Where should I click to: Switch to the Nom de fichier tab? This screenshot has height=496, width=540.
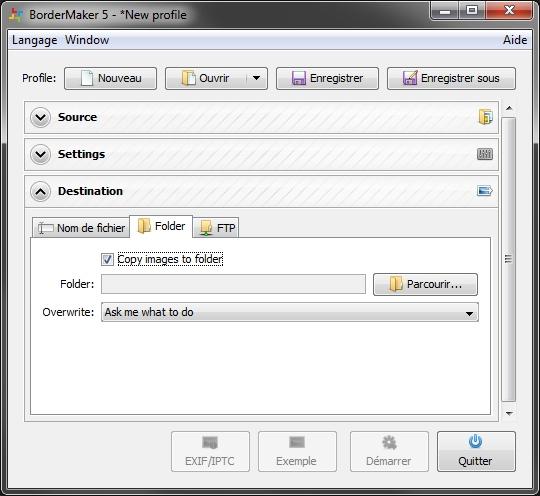81,228
